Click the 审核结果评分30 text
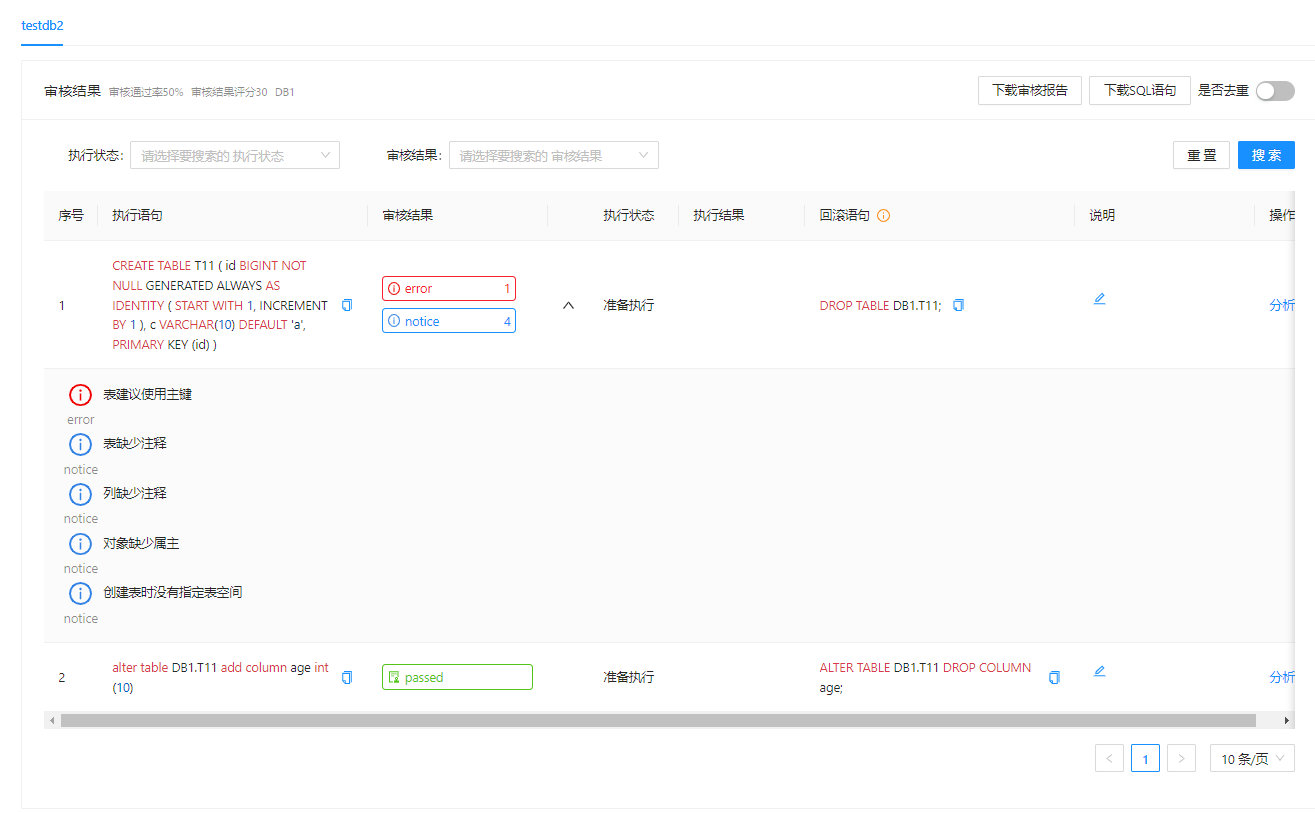The height and width of the screenshot is (813, 1315). point(229,92)
